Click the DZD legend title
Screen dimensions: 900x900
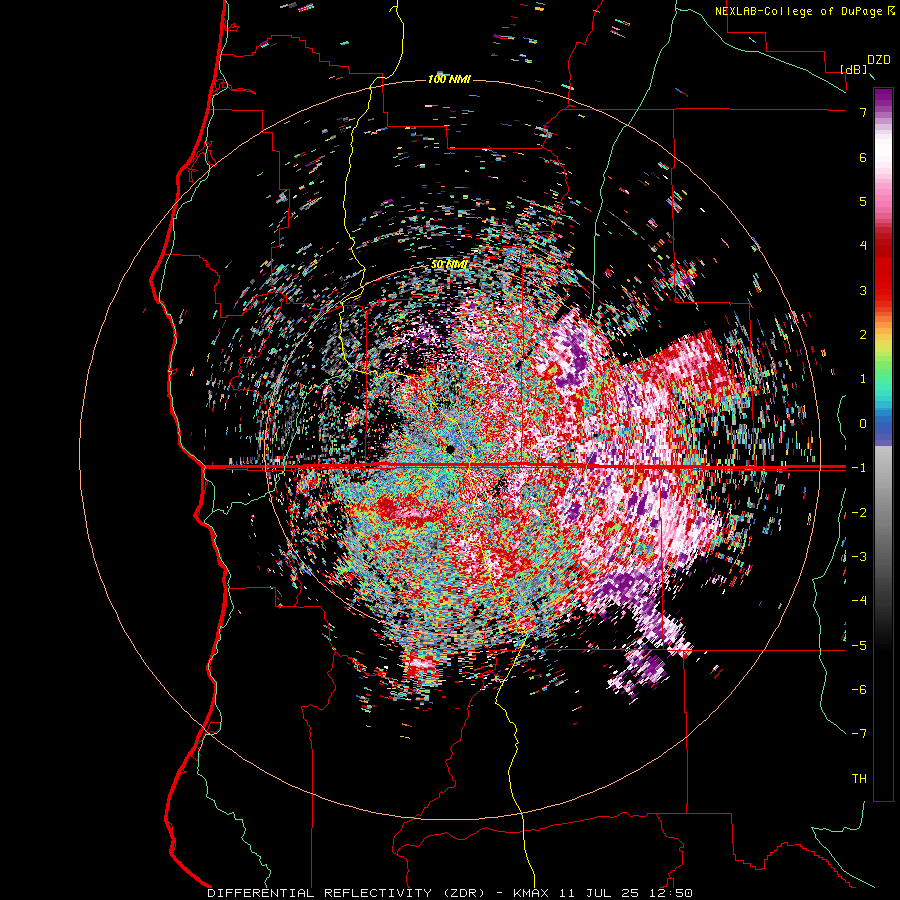tap(879, 60)
